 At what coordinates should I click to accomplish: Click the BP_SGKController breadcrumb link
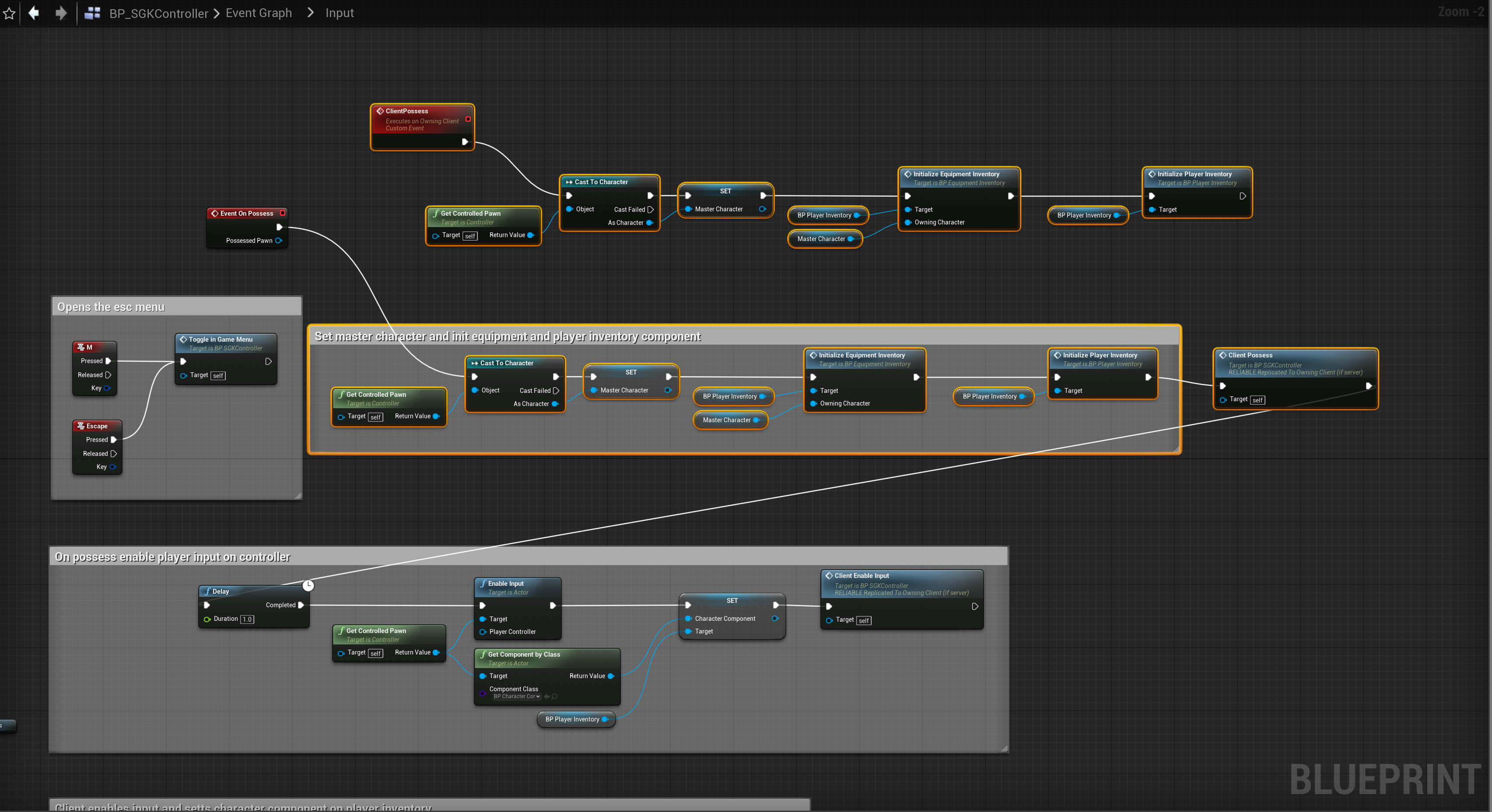[x=159, y=13]
